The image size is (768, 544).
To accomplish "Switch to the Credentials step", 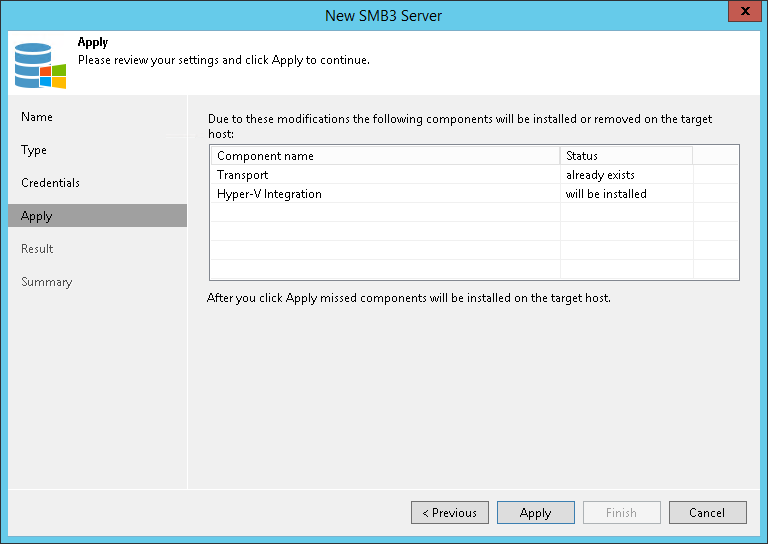I will [x=50, y=183].
